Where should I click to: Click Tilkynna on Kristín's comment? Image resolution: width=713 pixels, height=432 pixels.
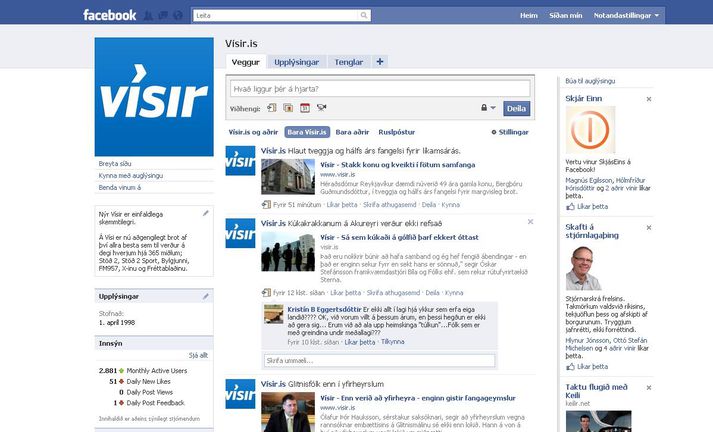tap(393, 342)
